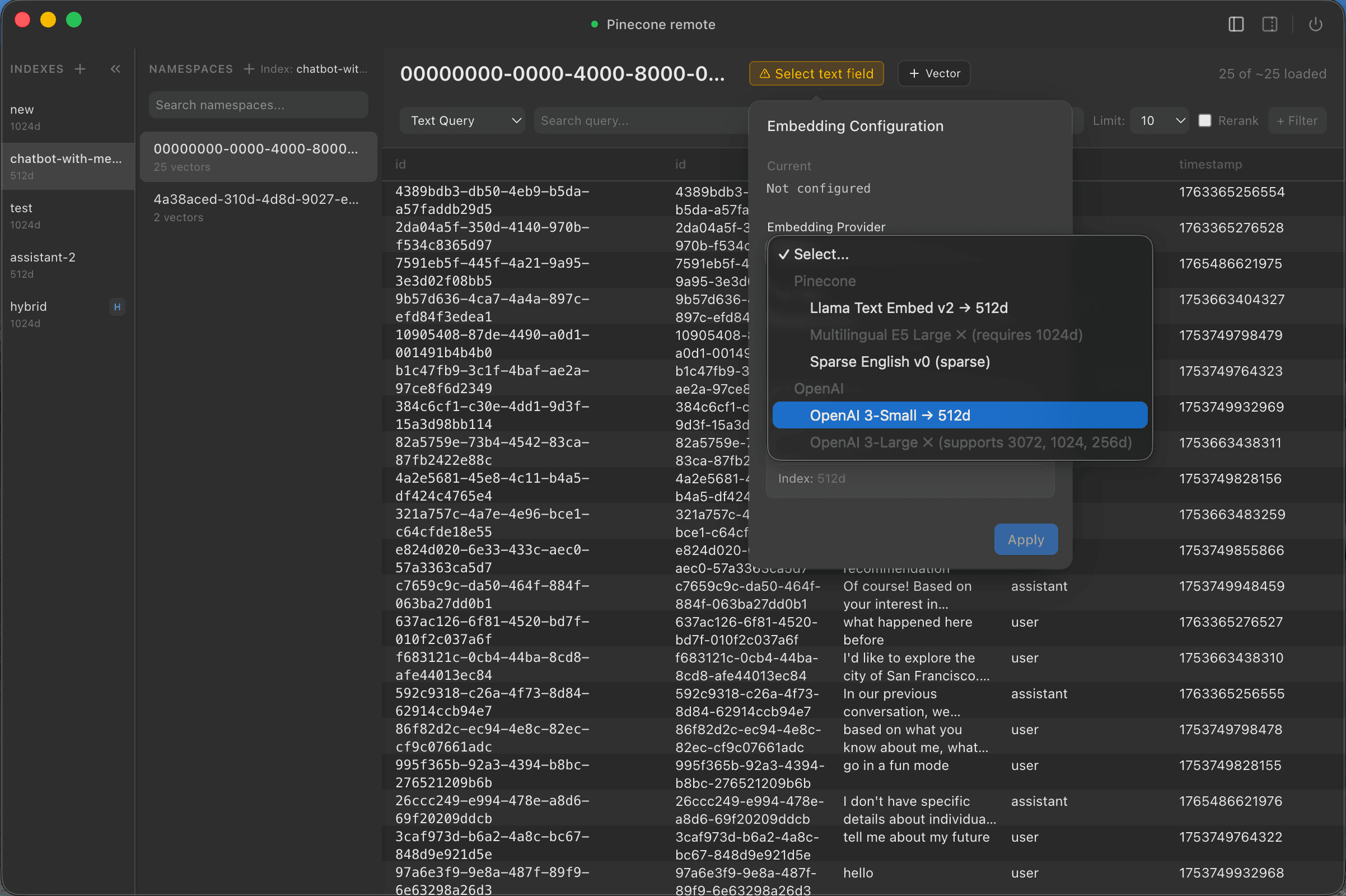Open the 4a38aced namespace with 2 vectors
The image size is (1346, 896).
coord(256,207)
